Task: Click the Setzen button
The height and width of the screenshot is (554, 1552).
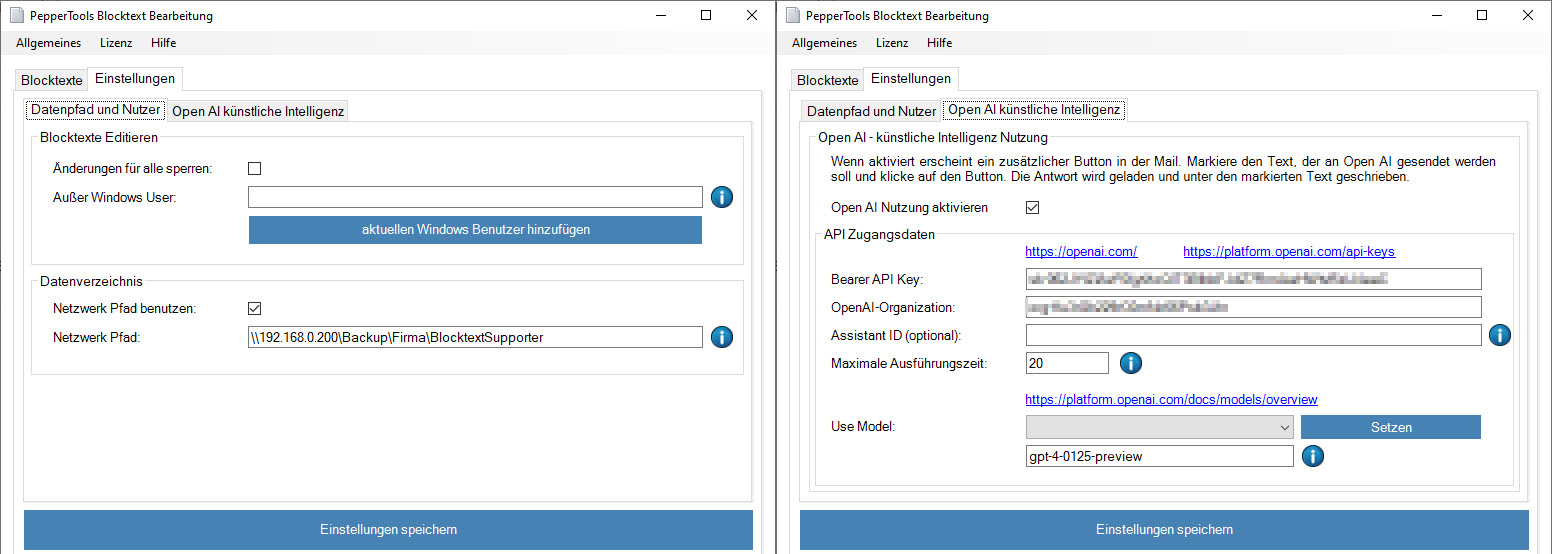Action: [1391, 427]
